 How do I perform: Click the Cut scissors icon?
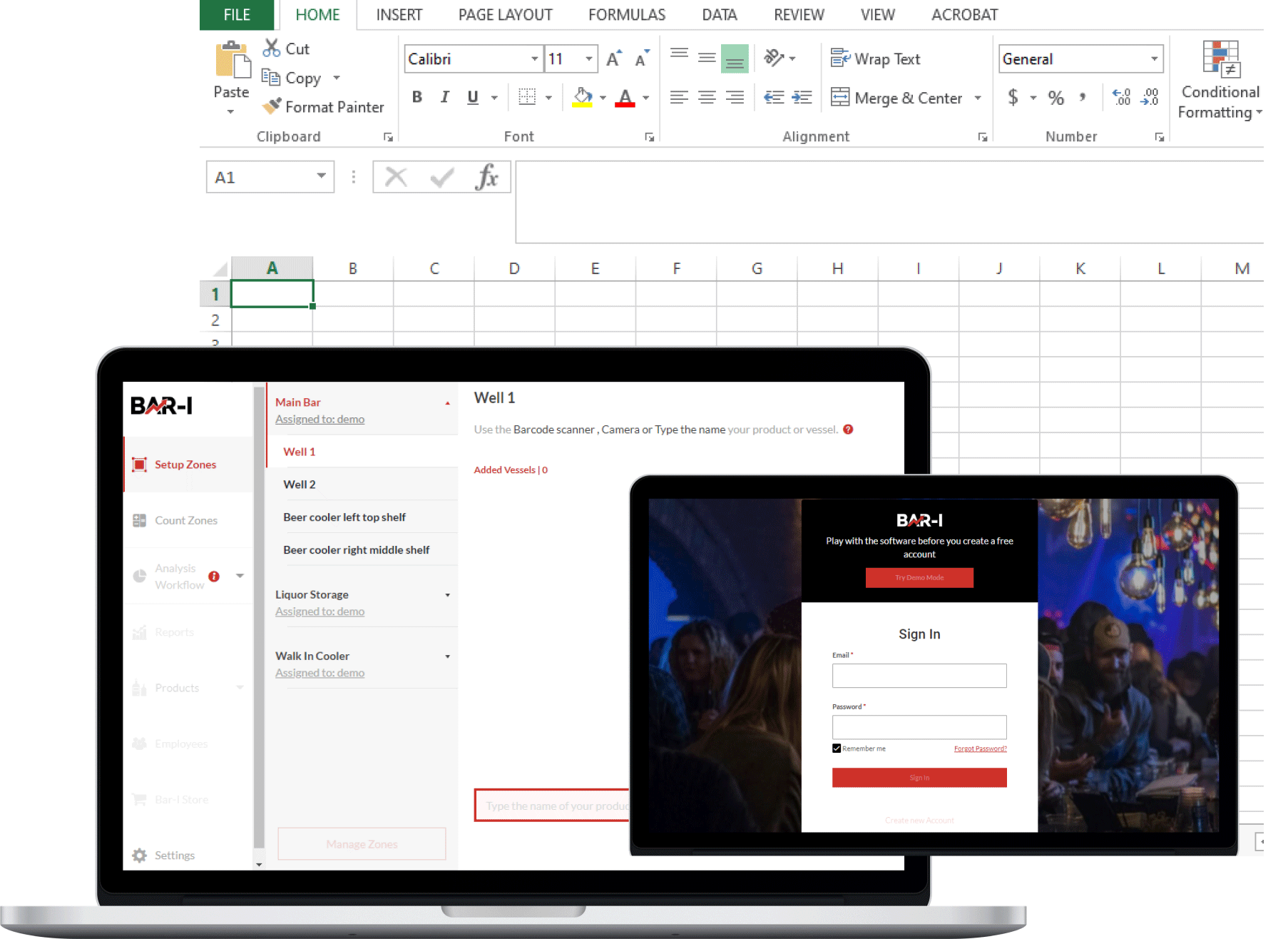click(272, 49)
